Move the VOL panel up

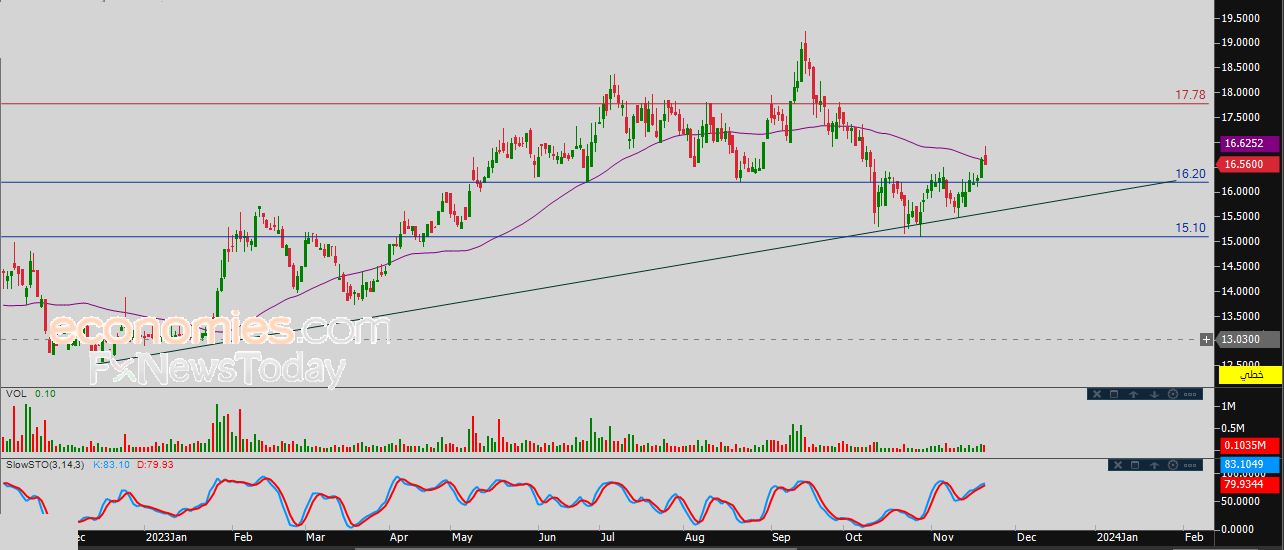[1134, 394]
